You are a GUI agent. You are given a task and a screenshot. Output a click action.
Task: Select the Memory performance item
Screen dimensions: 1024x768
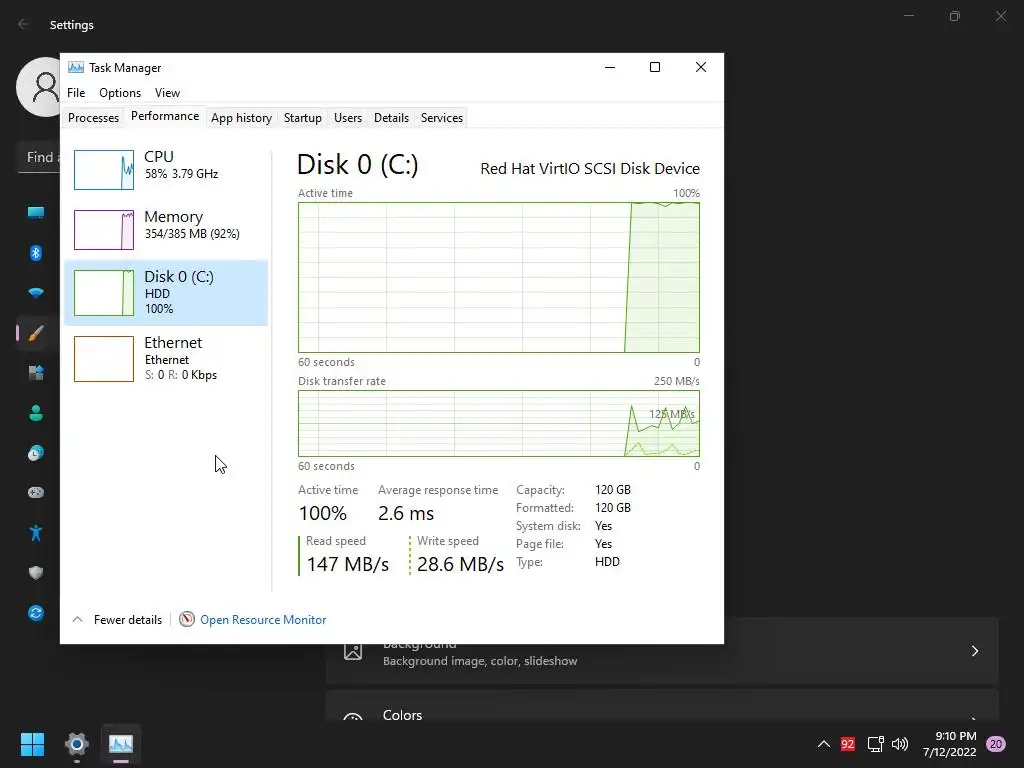click(x=166, y=229)
